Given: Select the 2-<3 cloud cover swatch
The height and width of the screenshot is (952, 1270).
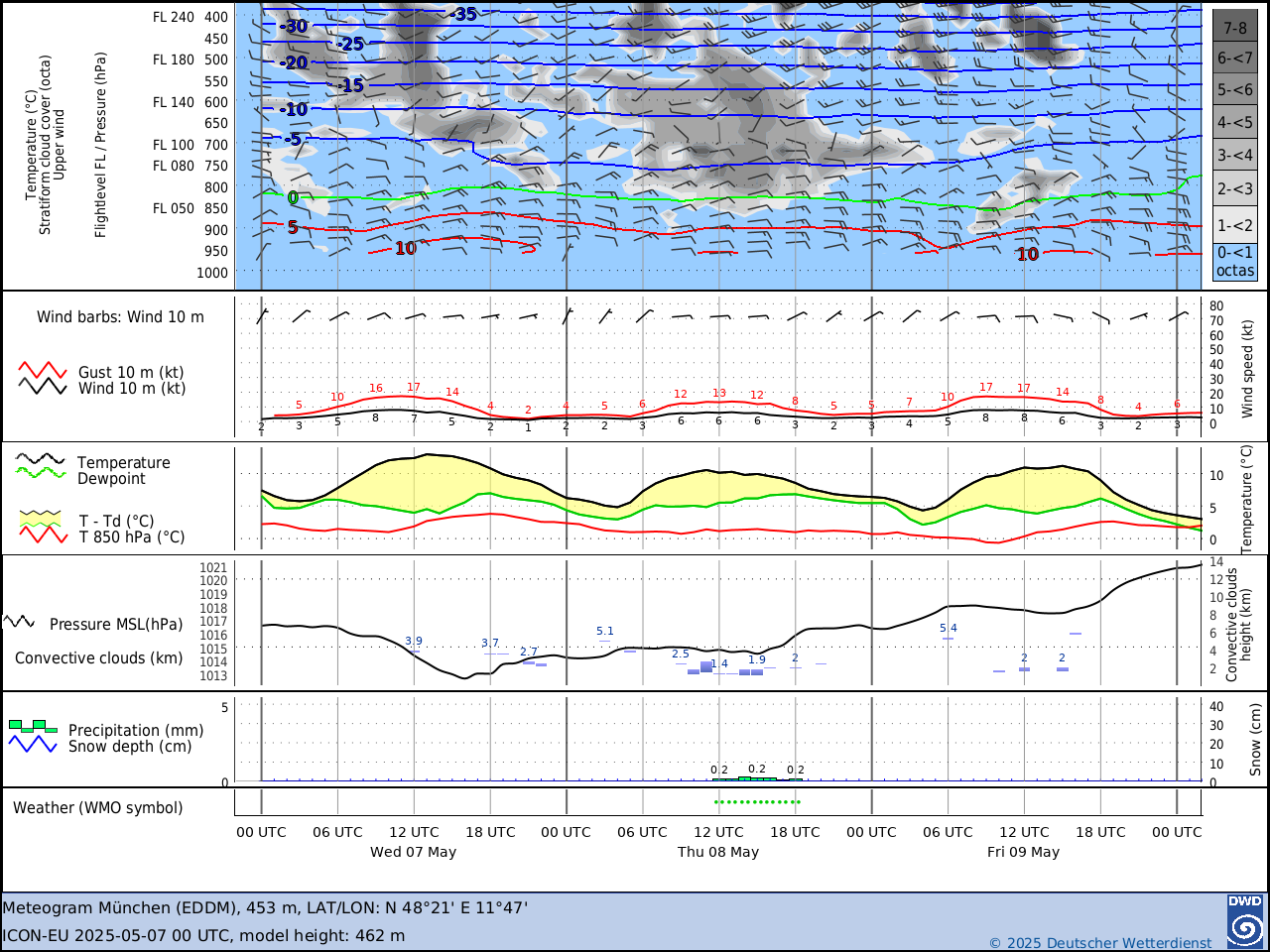Looking at the screenshot, I should coord(1234,188).
